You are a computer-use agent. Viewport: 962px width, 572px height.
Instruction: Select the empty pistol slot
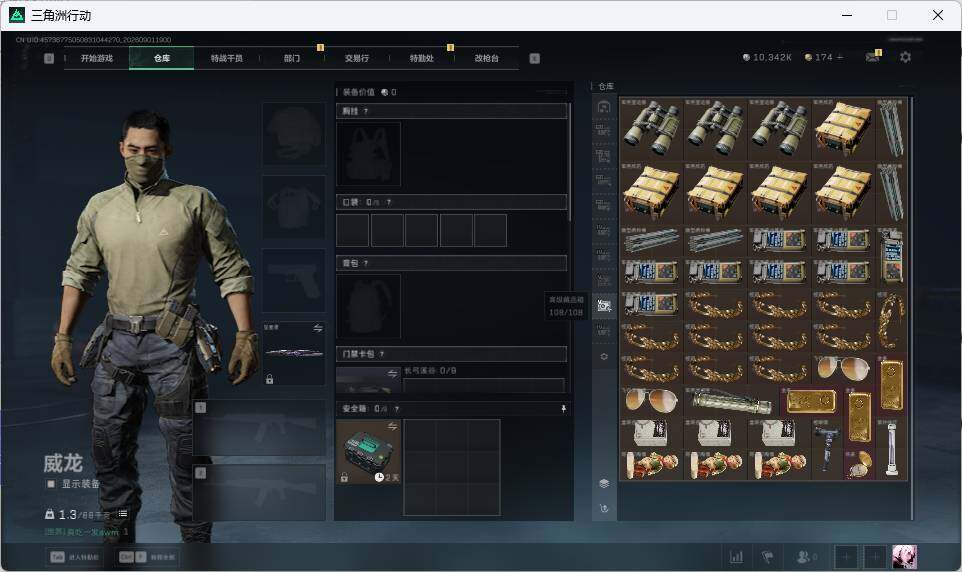click(x=294, y=280)
